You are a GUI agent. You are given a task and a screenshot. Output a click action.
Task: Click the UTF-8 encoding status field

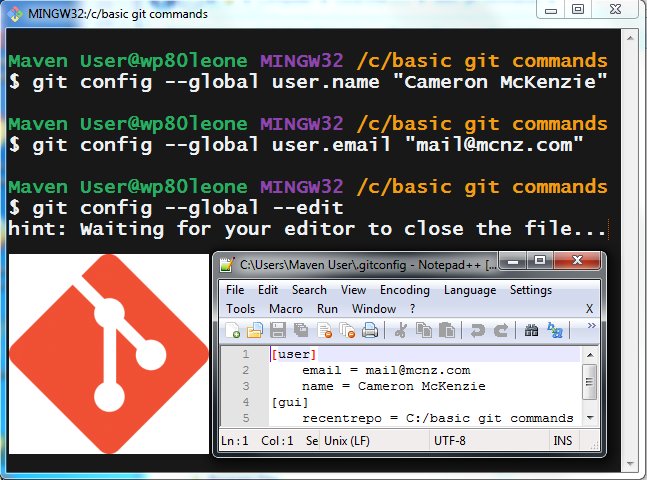(449, 441)
